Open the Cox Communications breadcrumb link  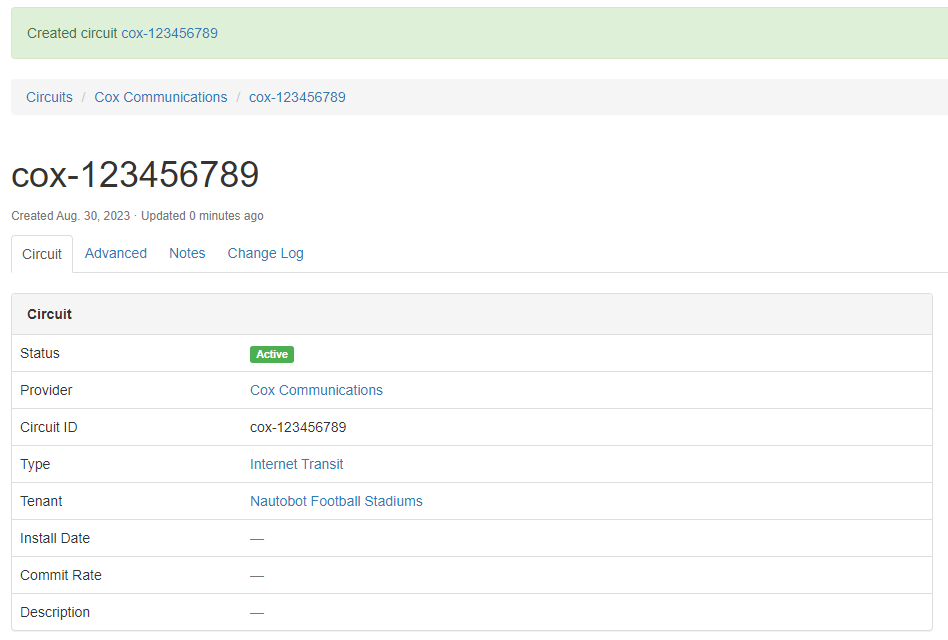(161, 97)
